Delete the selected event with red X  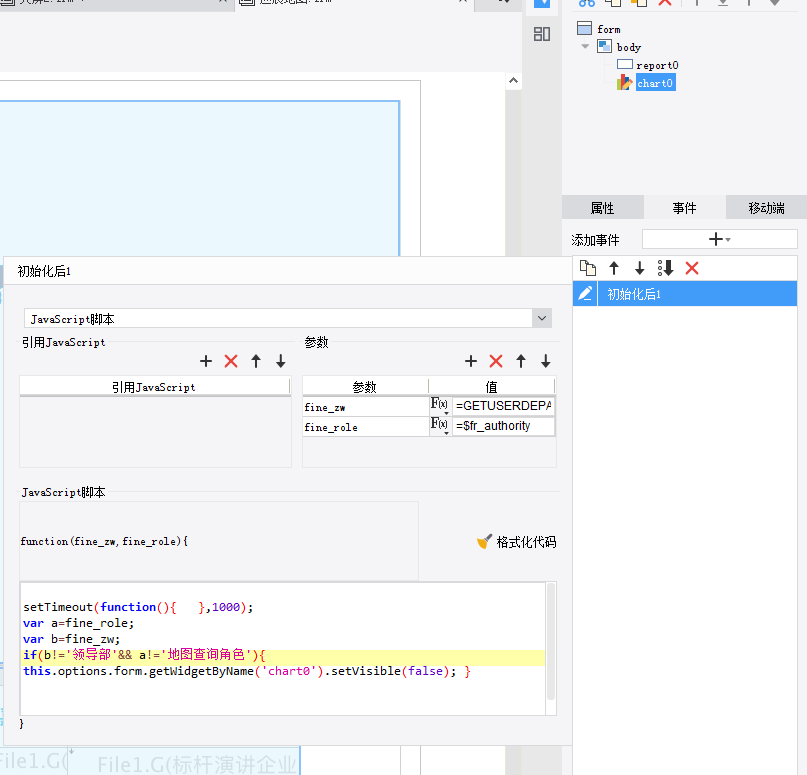coord(692,268)
